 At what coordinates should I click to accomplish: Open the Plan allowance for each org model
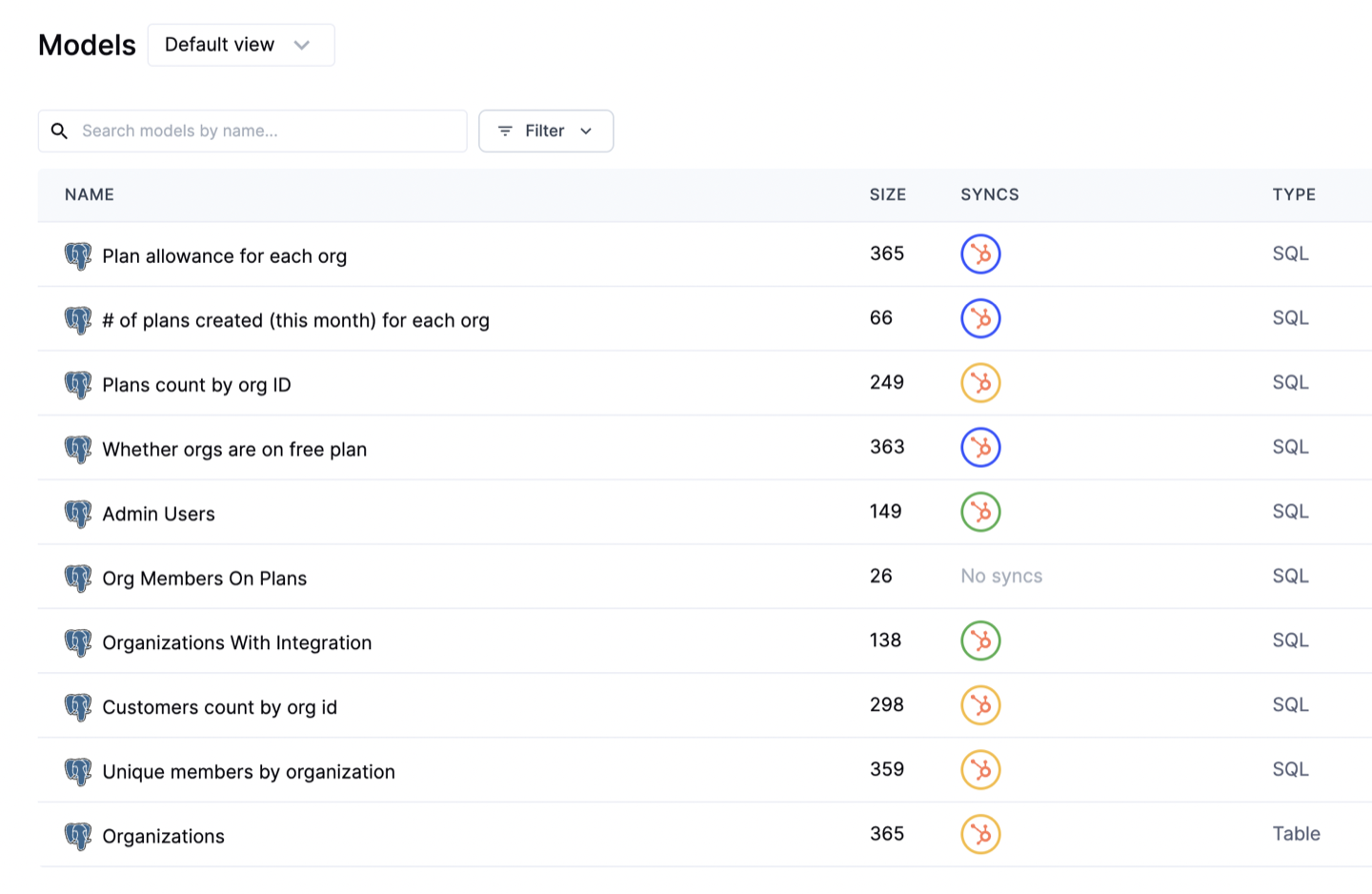pos(225,256)
